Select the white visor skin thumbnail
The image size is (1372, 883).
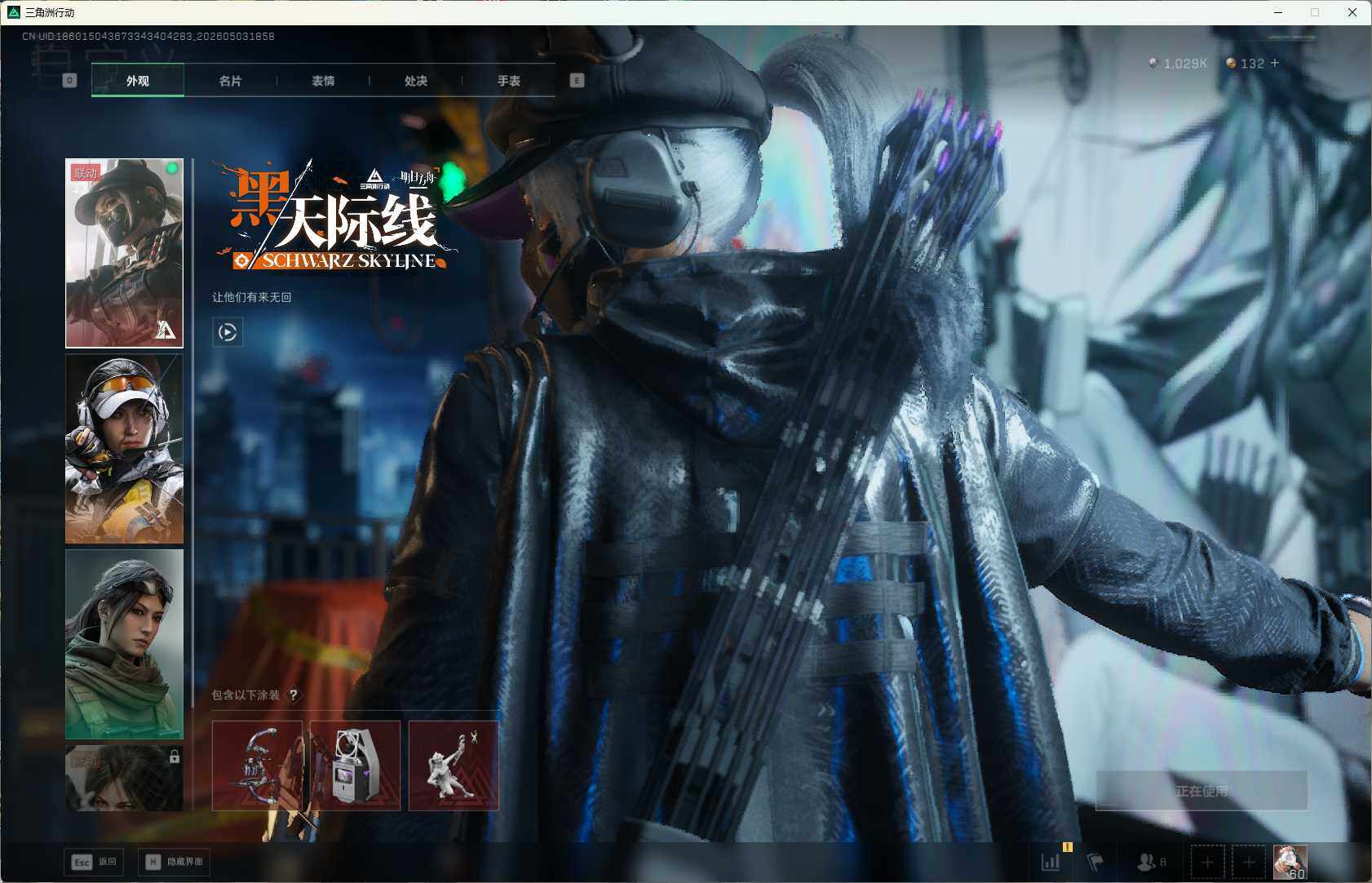point(124,449)
